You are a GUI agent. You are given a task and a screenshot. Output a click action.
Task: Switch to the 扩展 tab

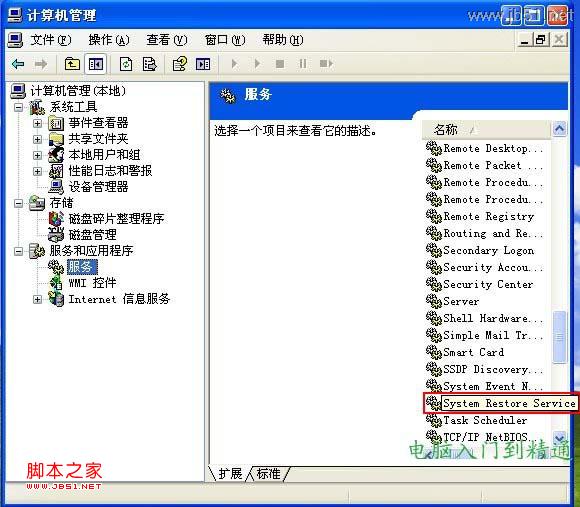[230, 474]
